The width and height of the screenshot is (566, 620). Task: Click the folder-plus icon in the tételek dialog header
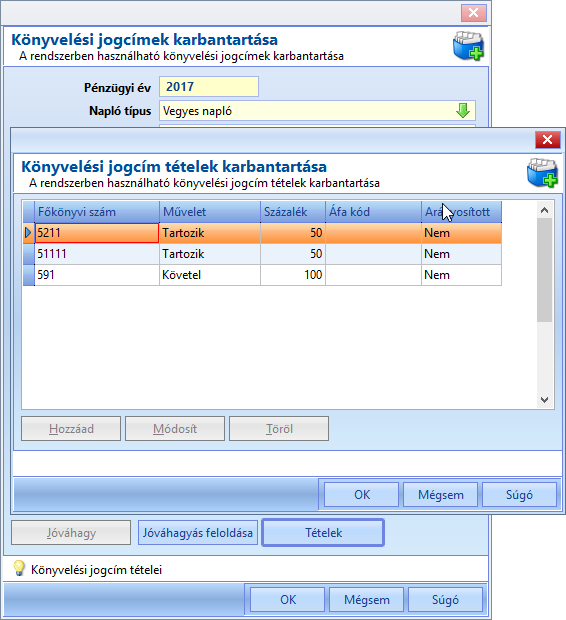click(542, 172)
